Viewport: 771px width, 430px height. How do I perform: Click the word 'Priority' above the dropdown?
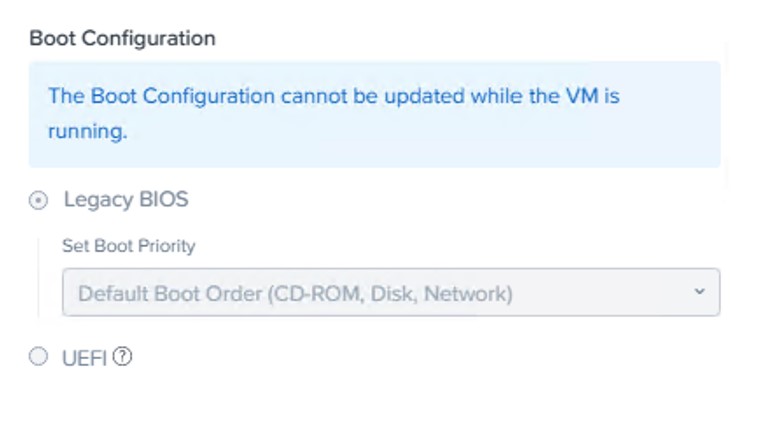pyautogui.click(x=166, y=246)
